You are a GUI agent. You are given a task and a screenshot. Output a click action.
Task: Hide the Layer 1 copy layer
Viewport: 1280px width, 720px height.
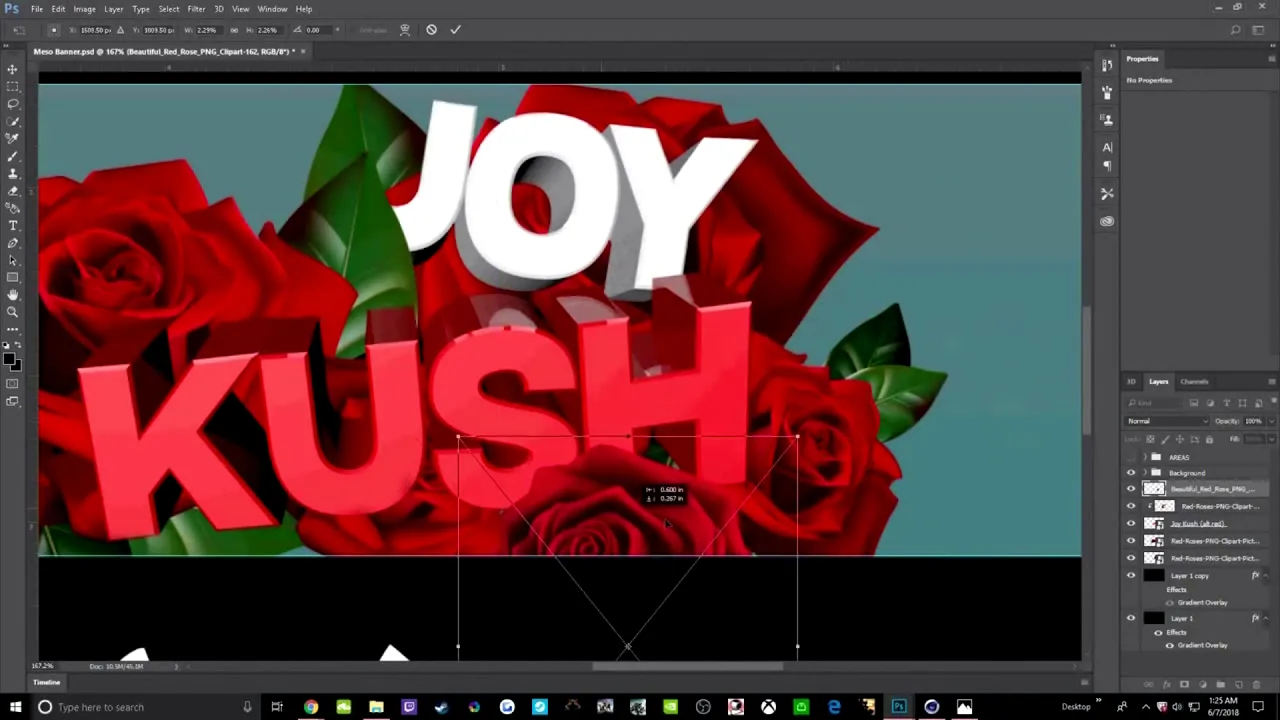tap(1131, 576)
